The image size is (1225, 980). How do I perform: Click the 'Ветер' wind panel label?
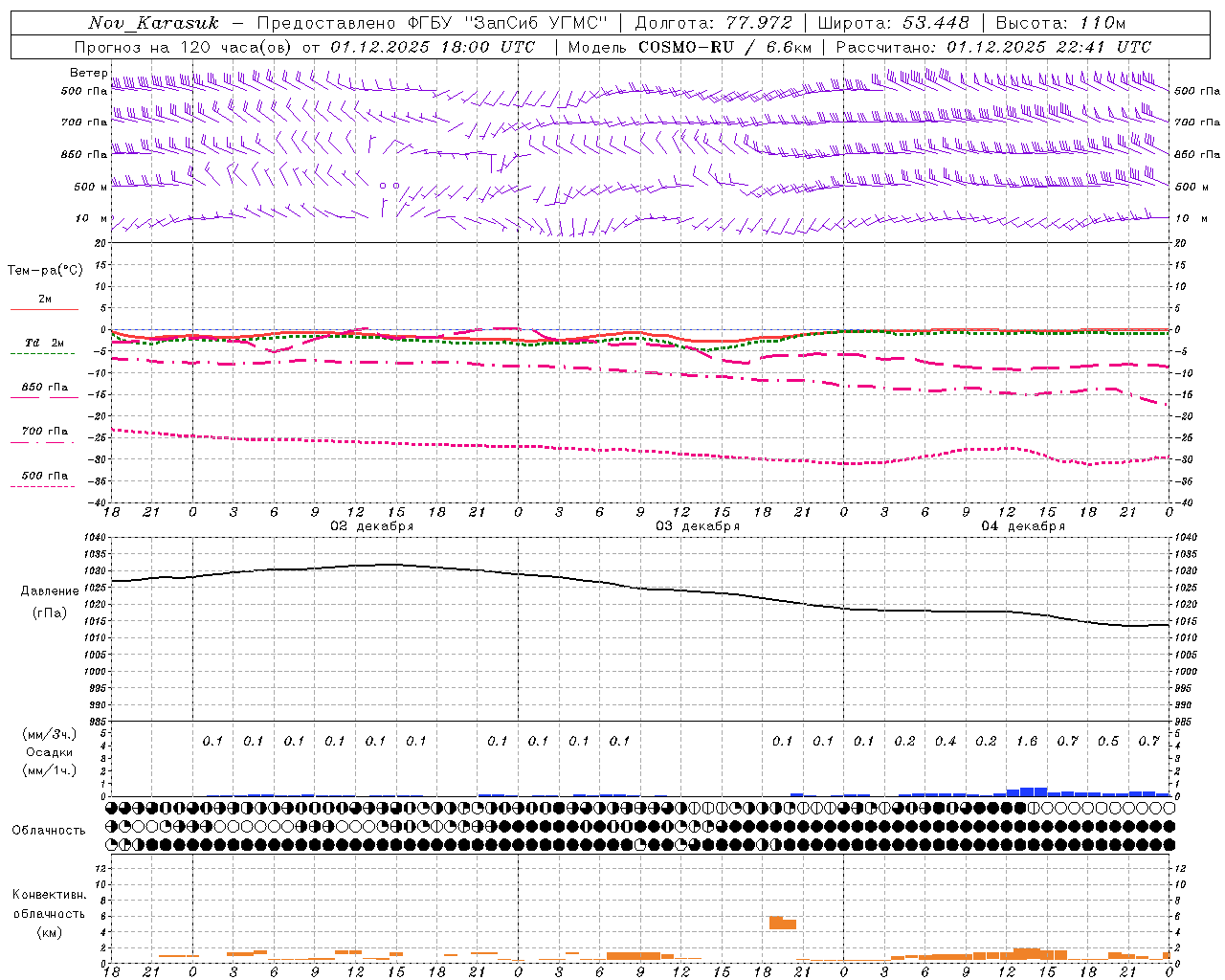(x=88, y=73)
